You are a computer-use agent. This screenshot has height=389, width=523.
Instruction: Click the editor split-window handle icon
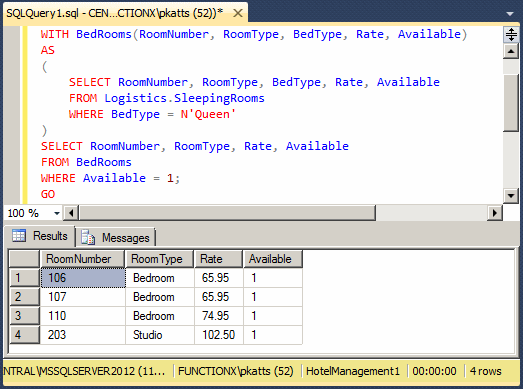point(511,34)
